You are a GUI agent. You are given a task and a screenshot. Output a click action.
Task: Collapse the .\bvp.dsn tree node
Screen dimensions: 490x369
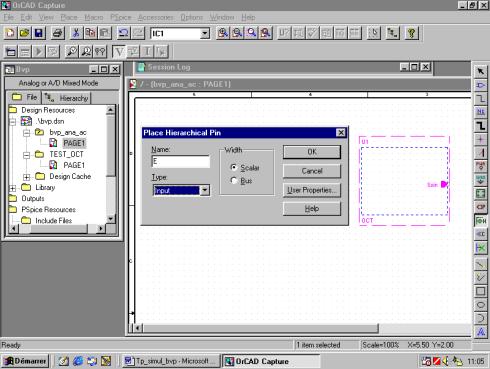point(13,121)
